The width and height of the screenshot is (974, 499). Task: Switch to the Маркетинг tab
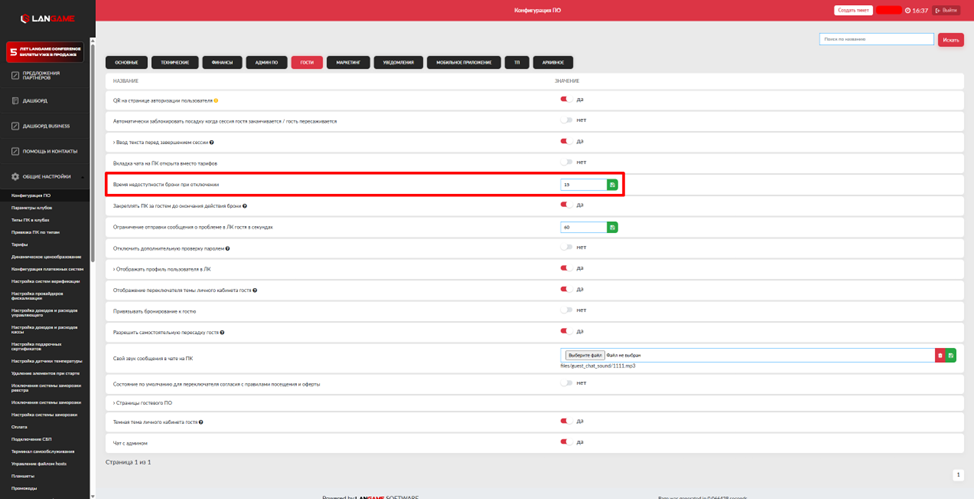click(x=348, y=62)
